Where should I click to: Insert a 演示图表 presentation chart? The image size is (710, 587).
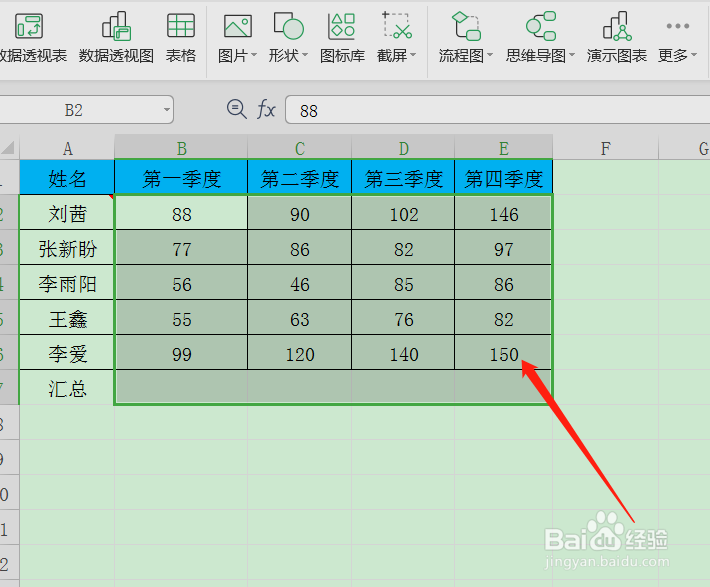point(617,38)
